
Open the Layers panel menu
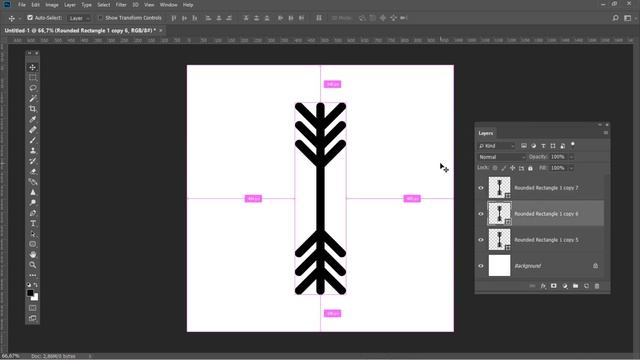[606, 133]
